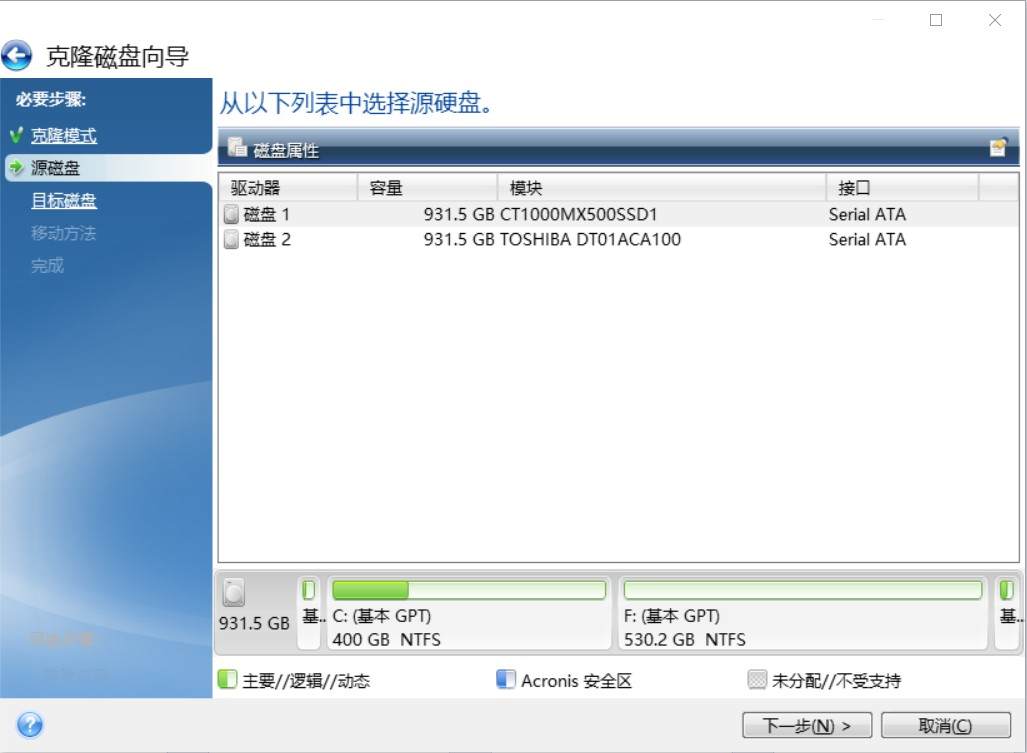1027x753 pixels.
Task: Proceed with the 下一步(N) button
Action: [805, 725]
